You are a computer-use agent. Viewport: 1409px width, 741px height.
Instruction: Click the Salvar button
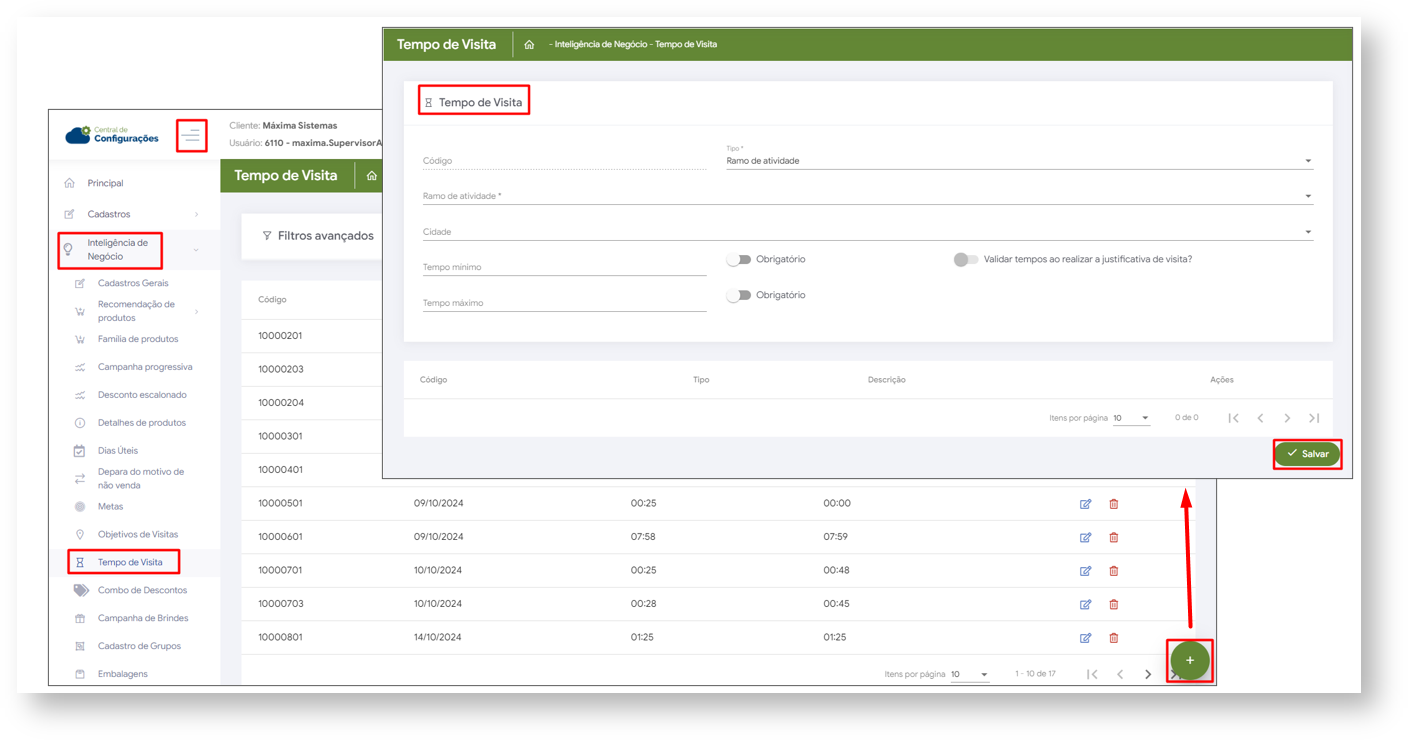tap(1307, 454)
